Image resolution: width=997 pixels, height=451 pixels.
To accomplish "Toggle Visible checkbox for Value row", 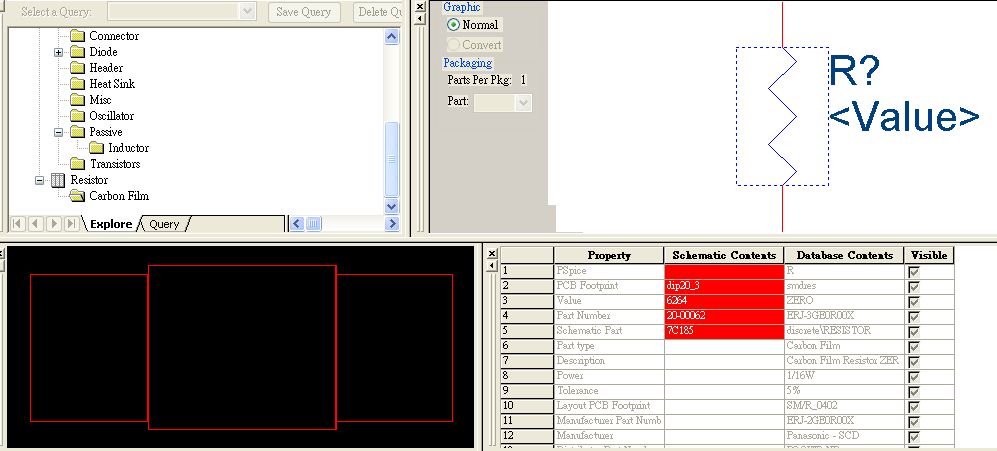I will pos(914,302).
